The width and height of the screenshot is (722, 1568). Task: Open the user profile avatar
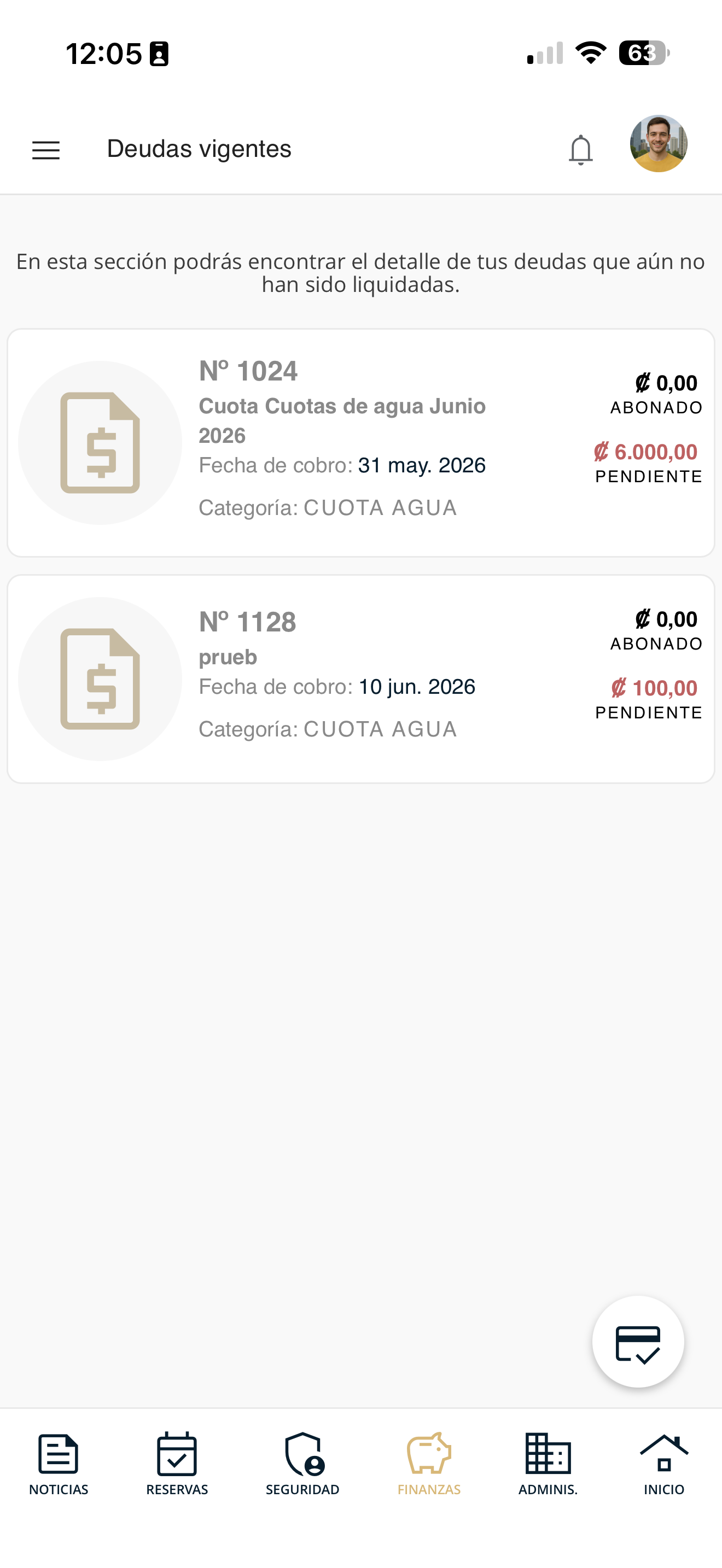coord(658,144)
